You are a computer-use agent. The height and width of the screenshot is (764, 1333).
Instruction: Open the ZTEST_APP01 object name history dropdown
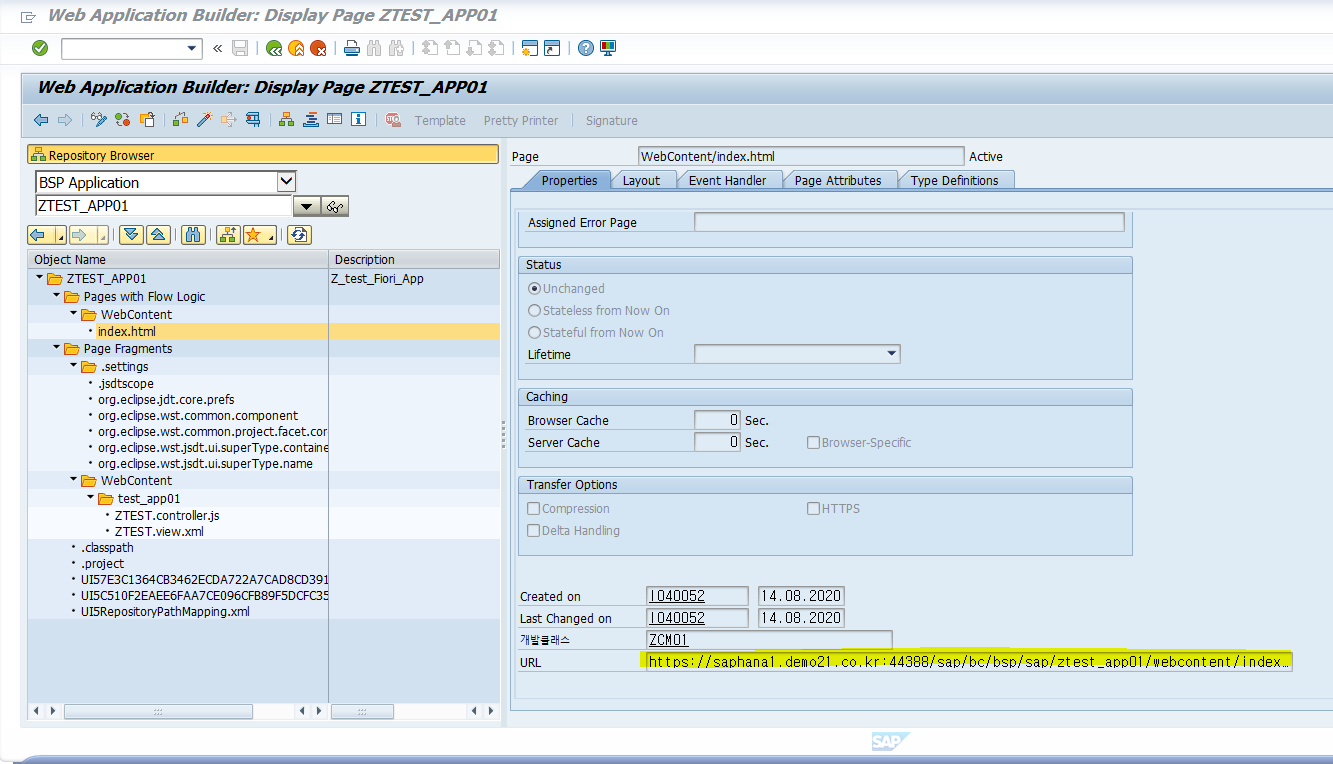(x=305, y=206)
